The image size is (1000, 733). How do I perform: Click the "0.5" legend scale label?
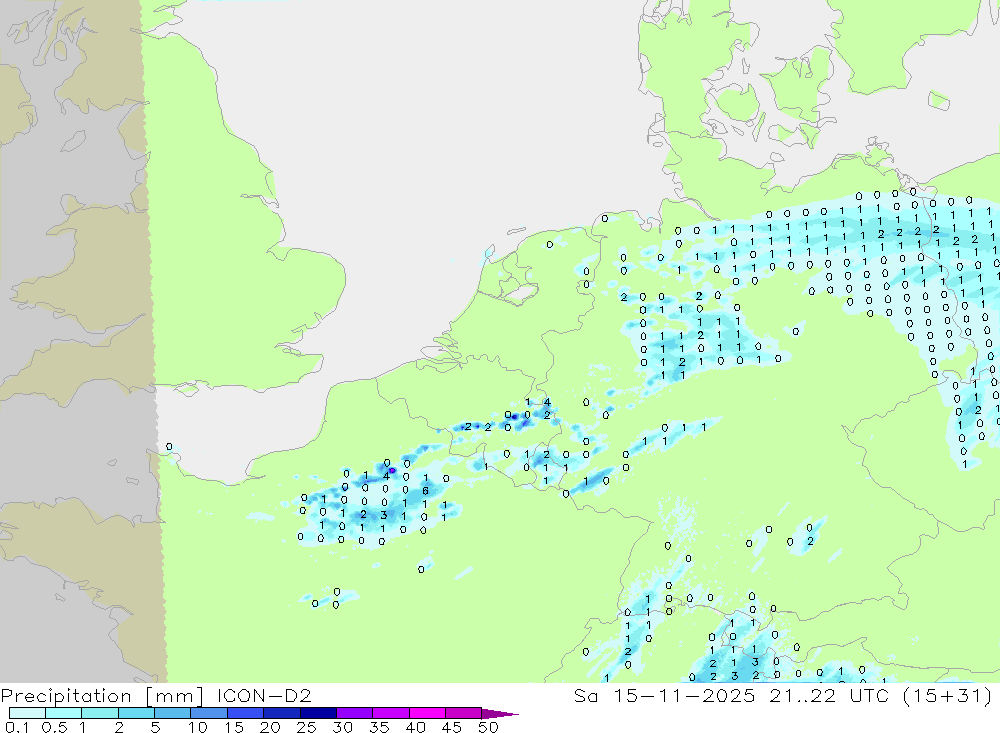[x=54, y=727]
